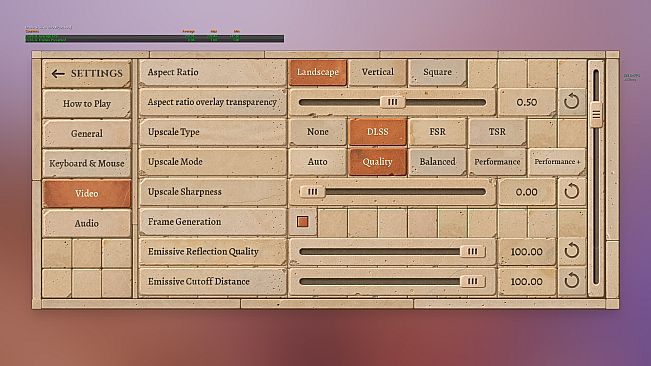Click the settings list scrollbar handle
The width and height of the screenshot is (651, 366).
coord(596,114)
